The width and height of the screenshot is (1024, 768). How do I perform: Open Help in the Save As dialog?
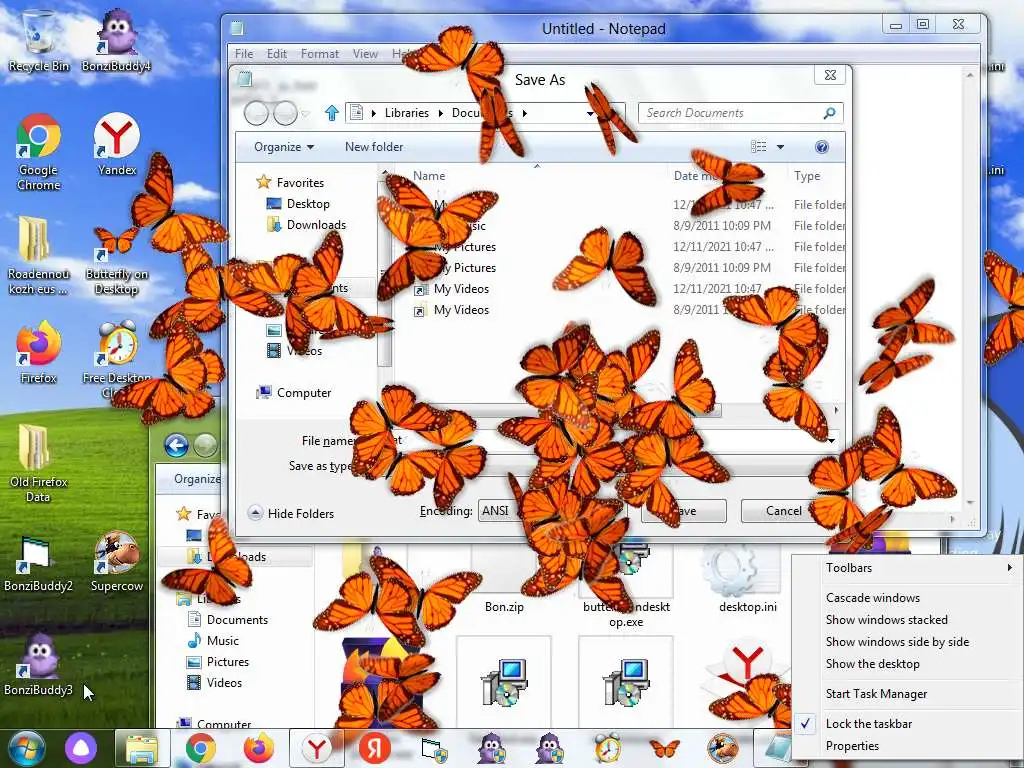pyautogui.click(x=822, y=147)
